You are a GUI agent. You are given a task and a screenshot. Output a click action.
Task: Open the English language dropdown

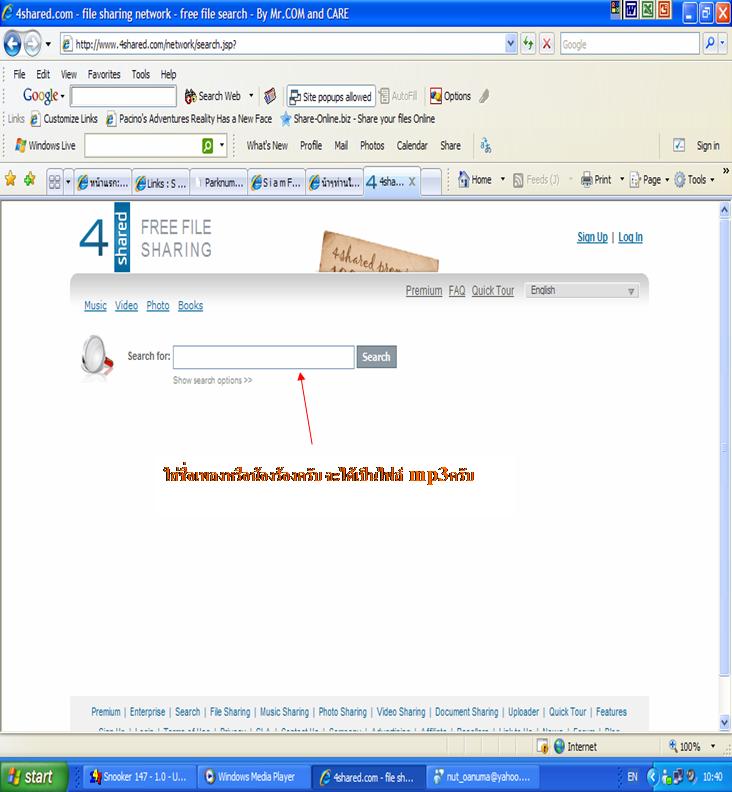pos(581,290)
